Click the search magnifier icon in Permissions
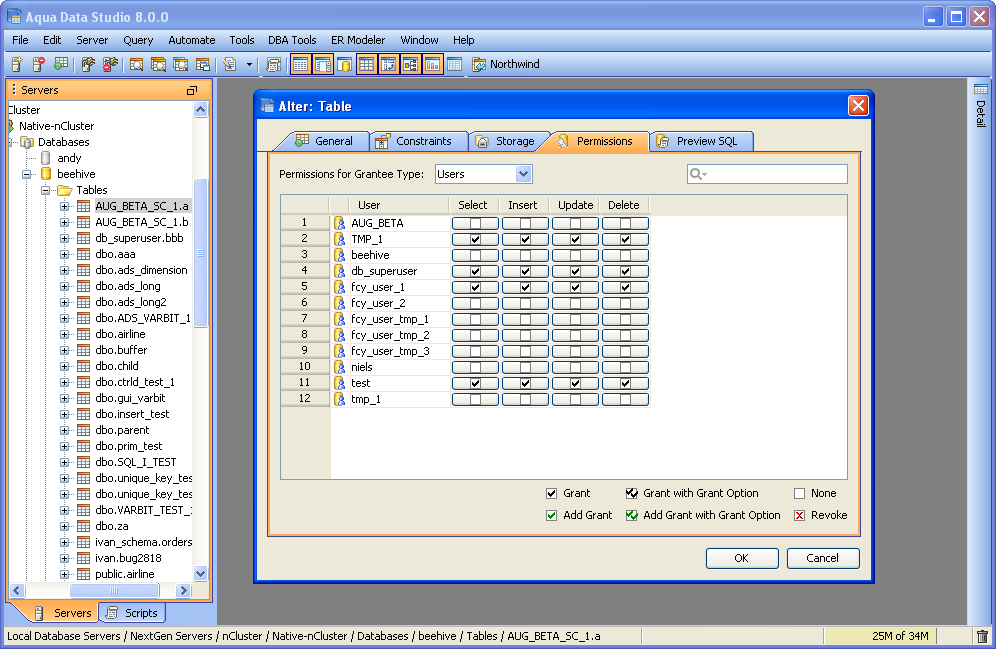Screen dimensions: 996x649 coord(697,175)
